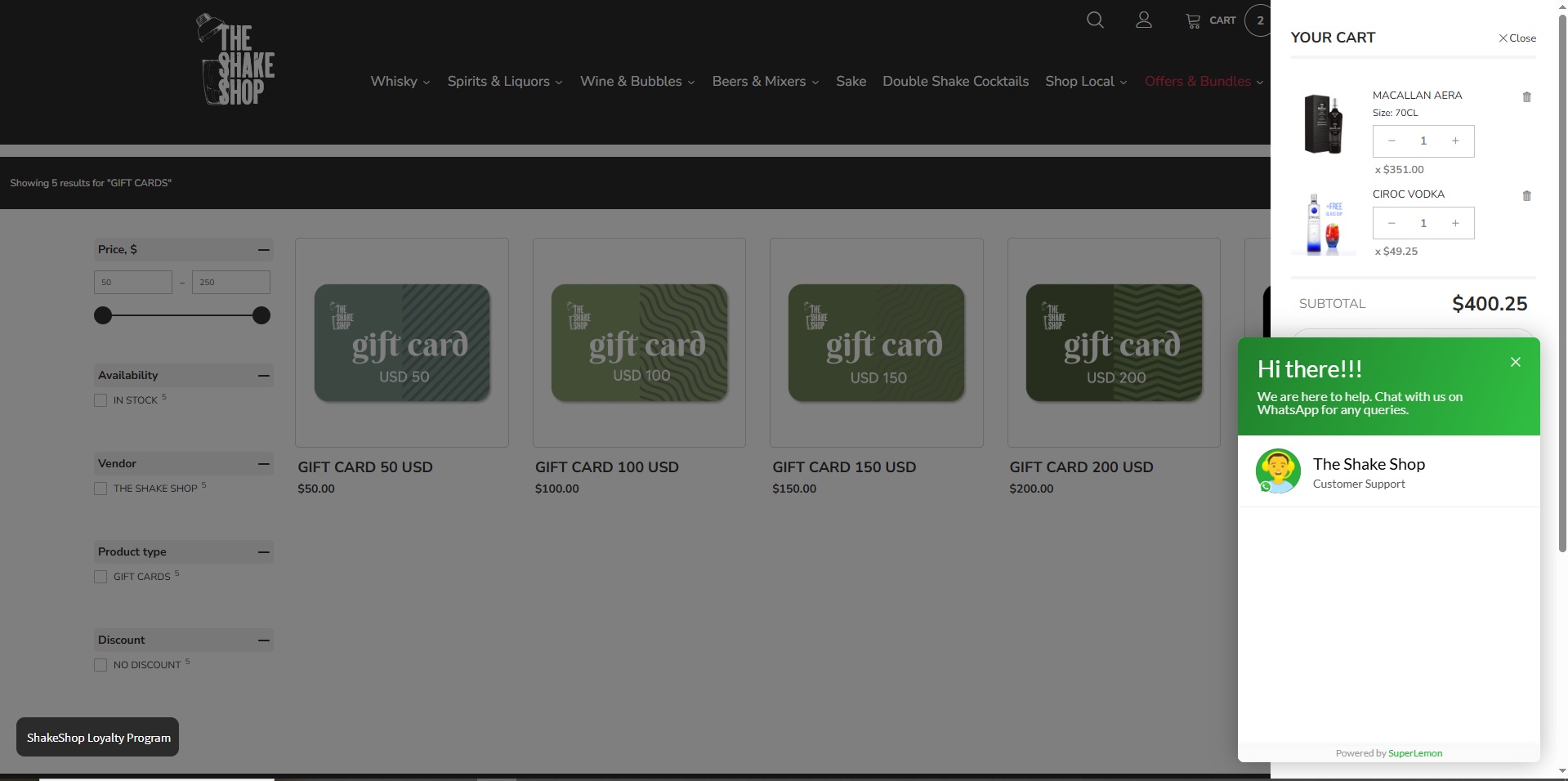Increase Macallan Aera quantity with plus icon
The height and width of the screenshot is (781, 1568).
pos(1455,141)
